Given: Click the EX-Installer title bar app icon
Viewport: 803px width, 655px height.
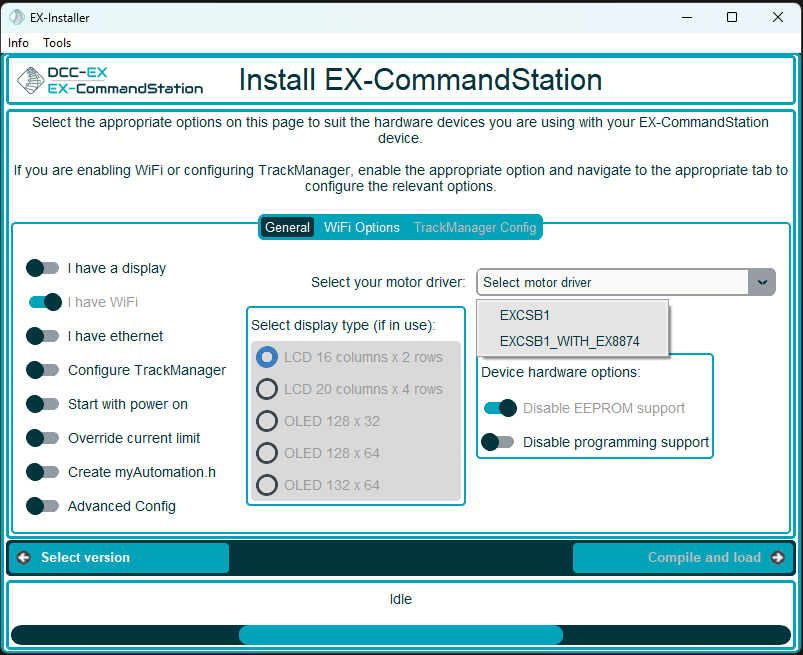Looking at the screenshot, I should pyautogui.click(x=16, y=17).
